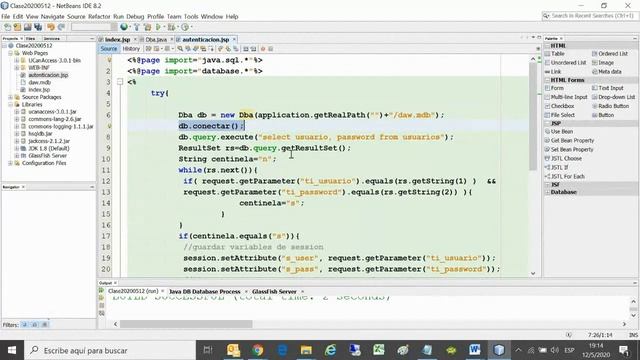Screen dimensions: 640x360
Task: Collapse the Web Pages folder
Action: 10,53
